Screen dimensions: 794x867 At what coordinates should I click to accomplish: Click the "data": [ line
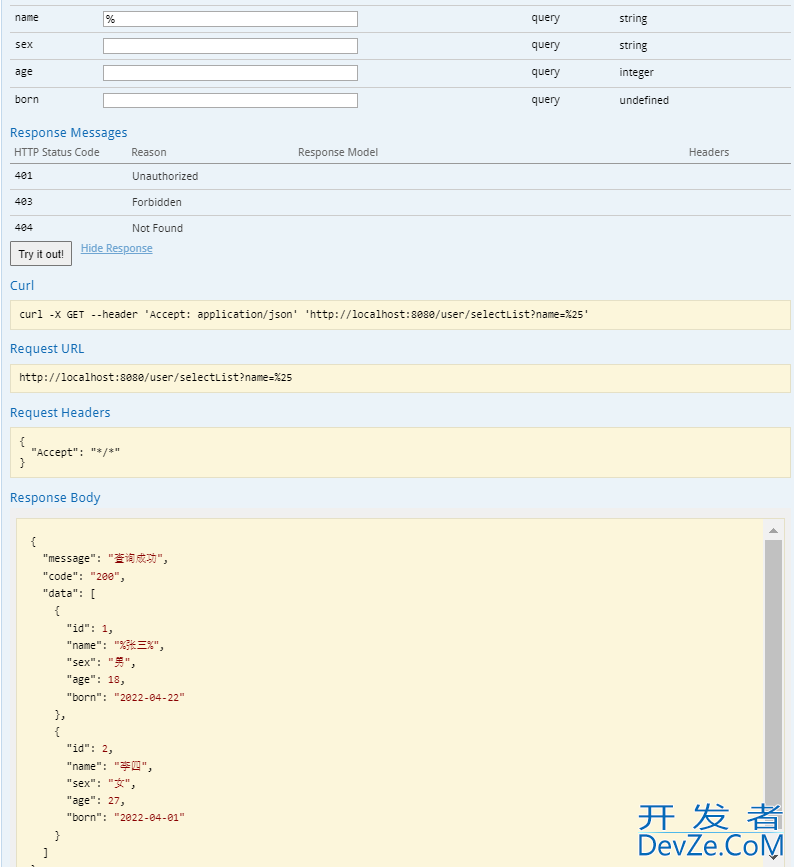tap(69, 593)
